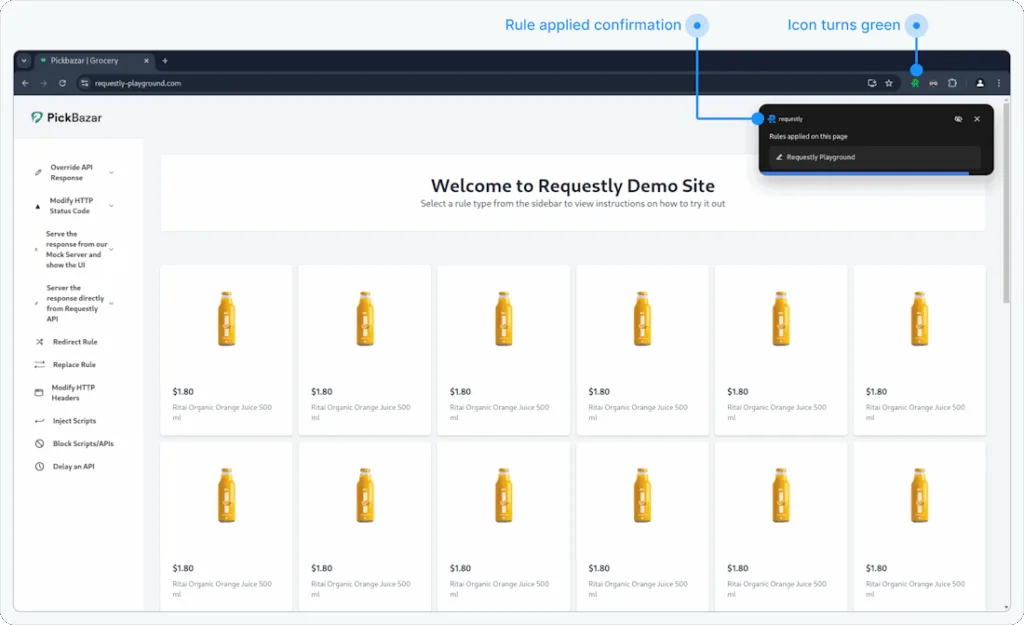
Task: Click the browser Extensions puzzle icon
Action: [952, 83]
